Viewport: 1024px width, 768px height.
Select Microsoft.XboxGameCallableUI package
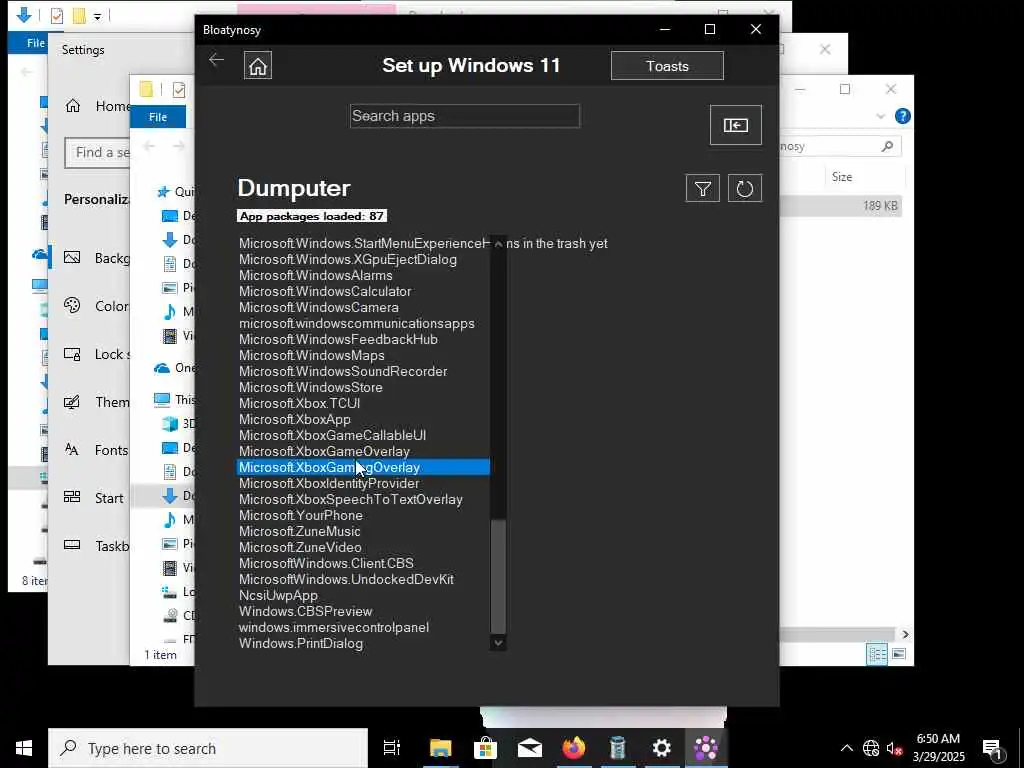332,436
